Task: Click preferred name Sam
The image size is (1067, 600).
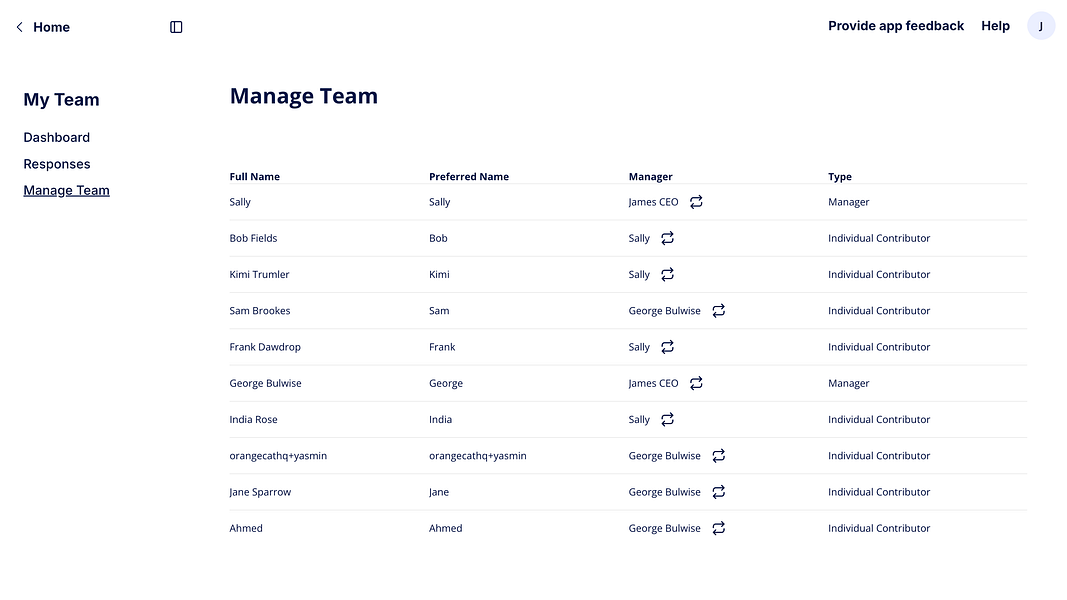Action: (439, 311)
